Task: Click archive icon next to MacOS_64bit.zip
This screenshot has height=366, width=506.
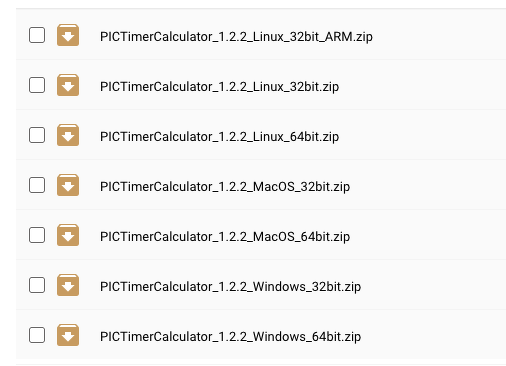Action: pos(68,235)
